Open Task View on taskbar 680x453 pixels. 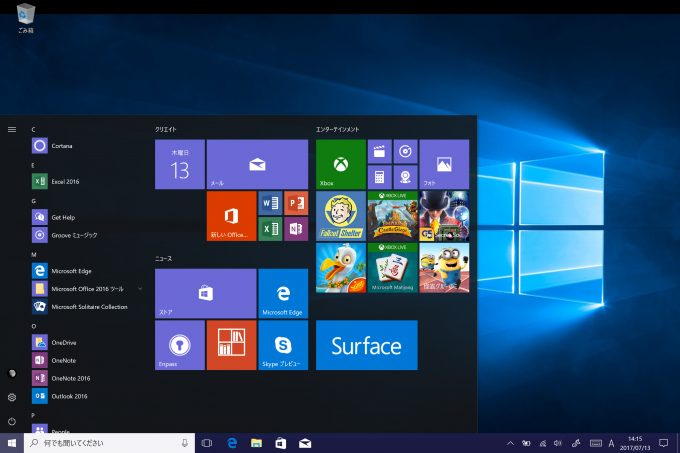coord(207,443)
